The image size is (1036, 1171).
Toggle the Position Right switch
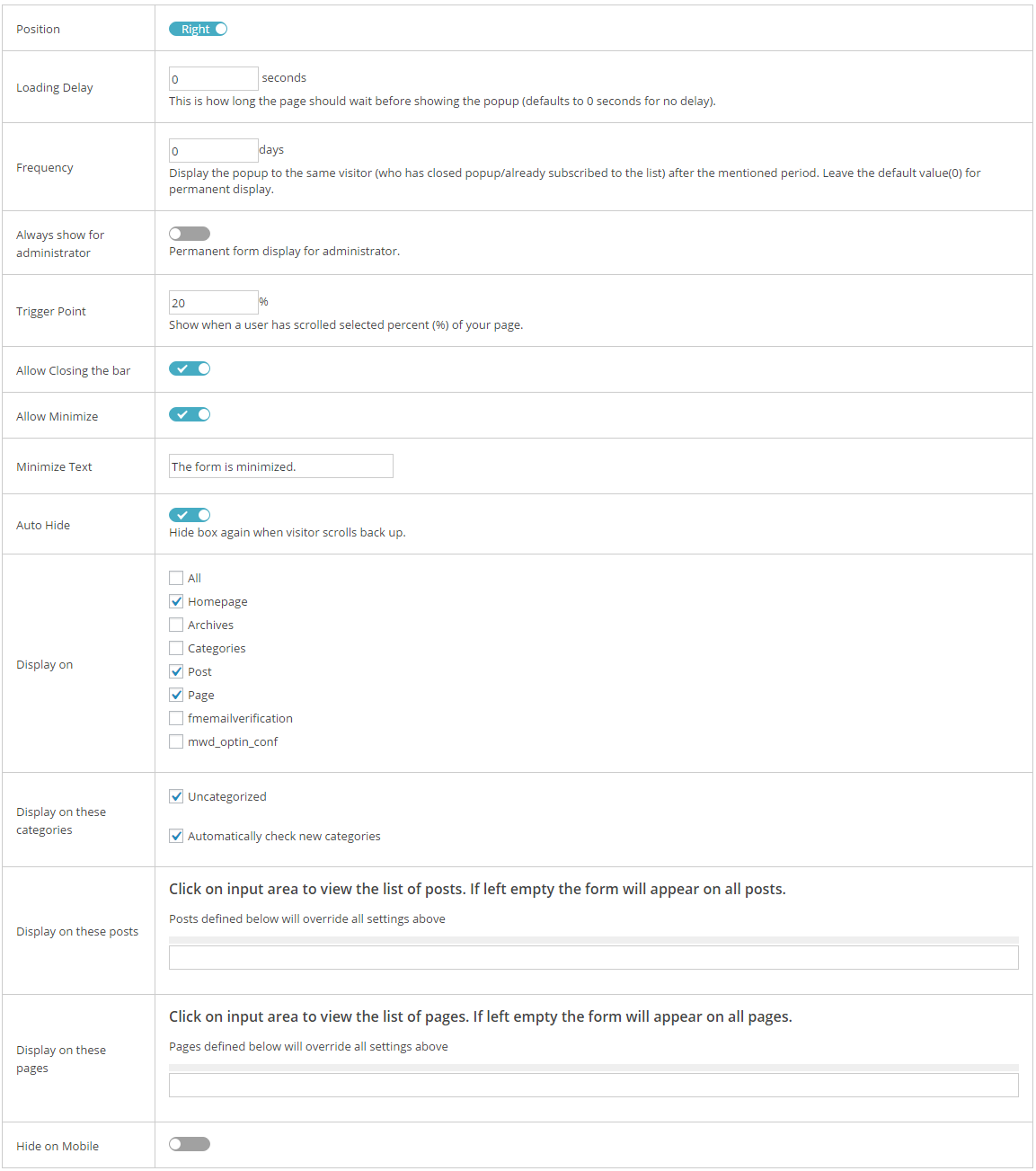(199, 29)
